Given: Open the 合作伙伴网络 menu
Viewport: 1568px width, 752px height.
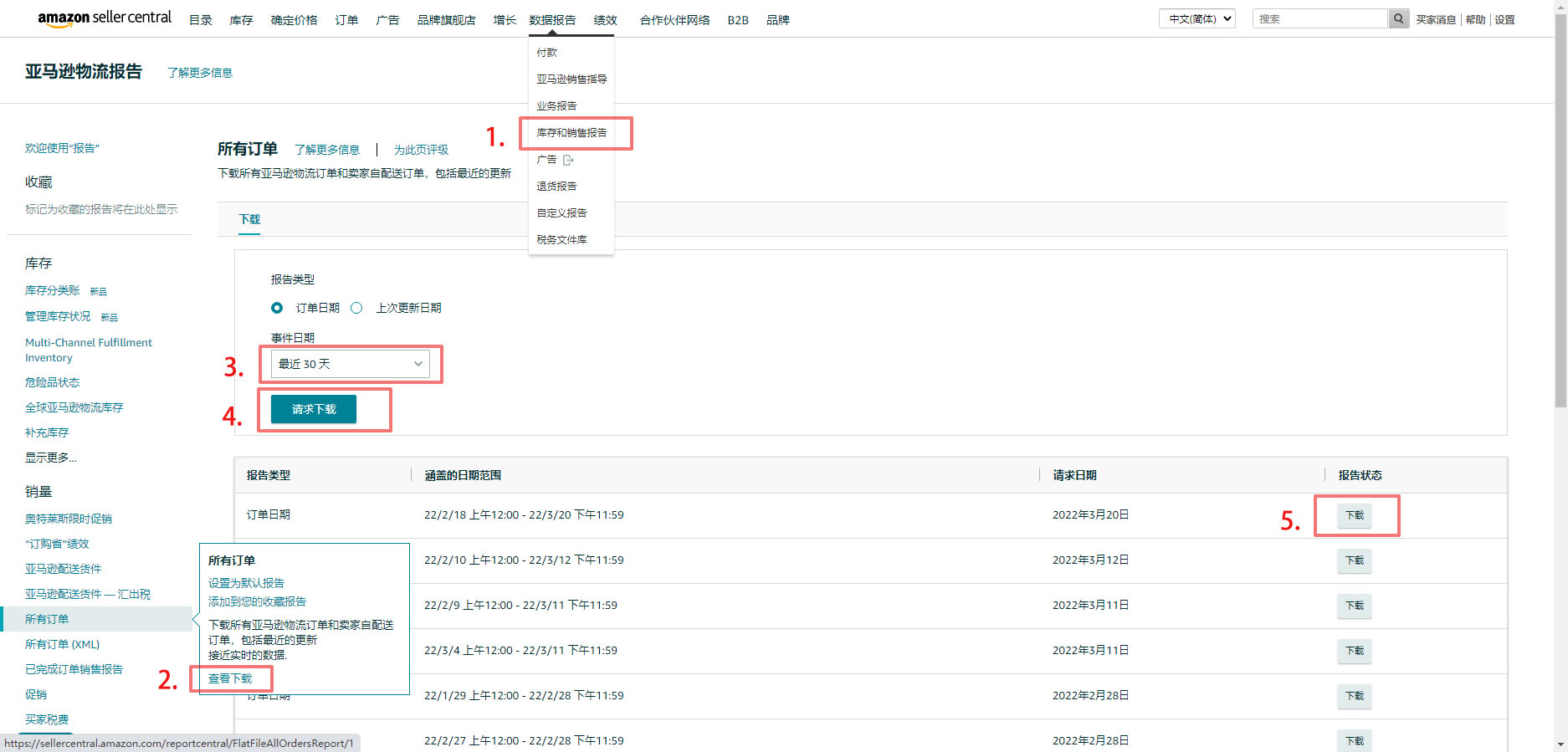Looking at the screenshot, I should pos(674,20).
